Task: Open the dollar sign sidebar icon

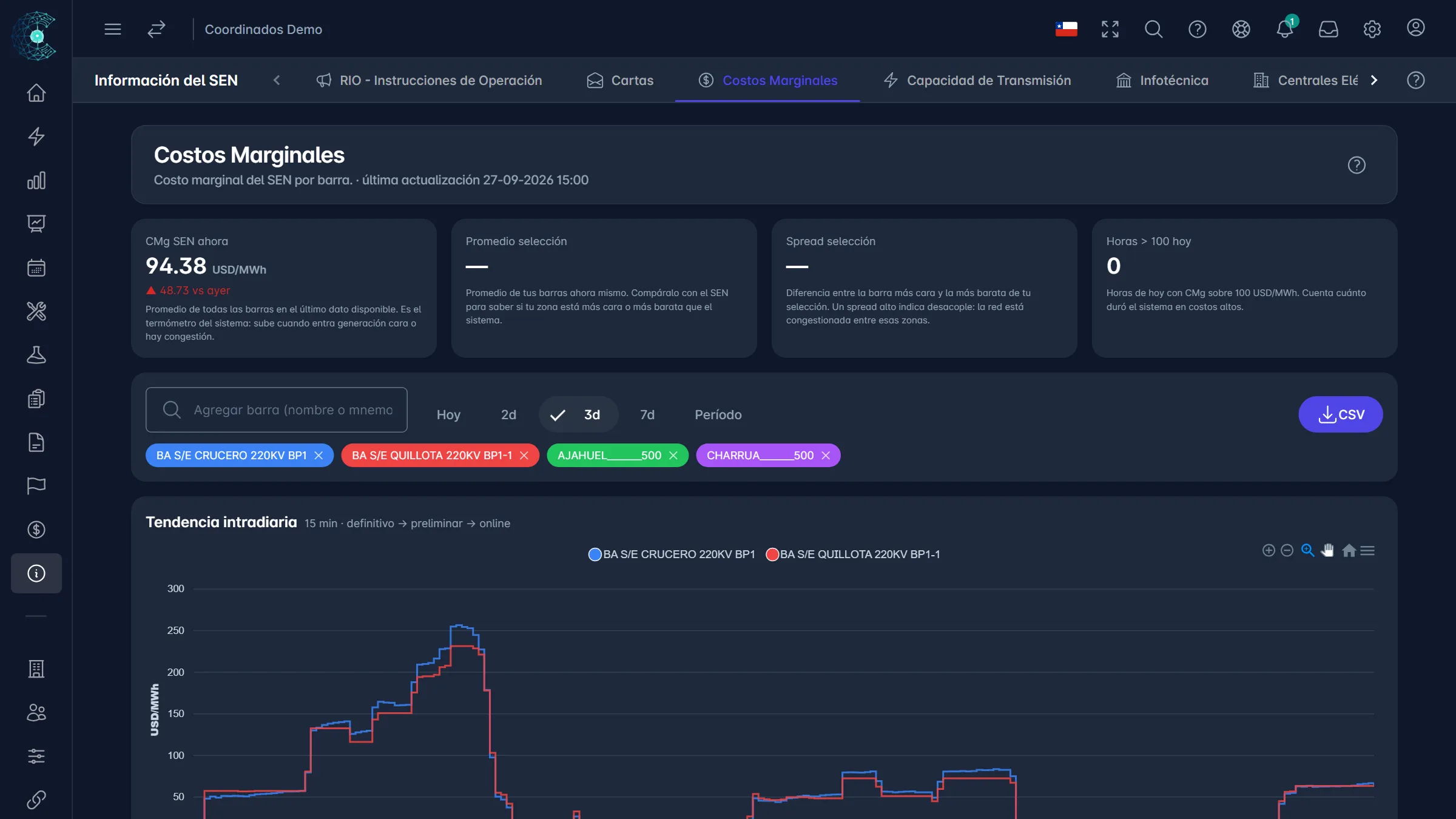Action: point(36,530)
